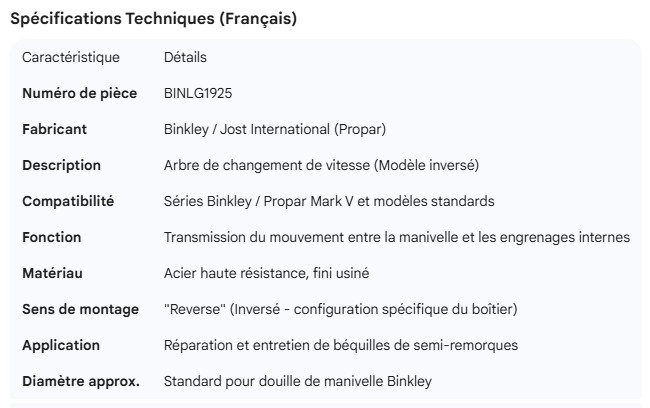Select the Fonction row label

click(52, 238)
